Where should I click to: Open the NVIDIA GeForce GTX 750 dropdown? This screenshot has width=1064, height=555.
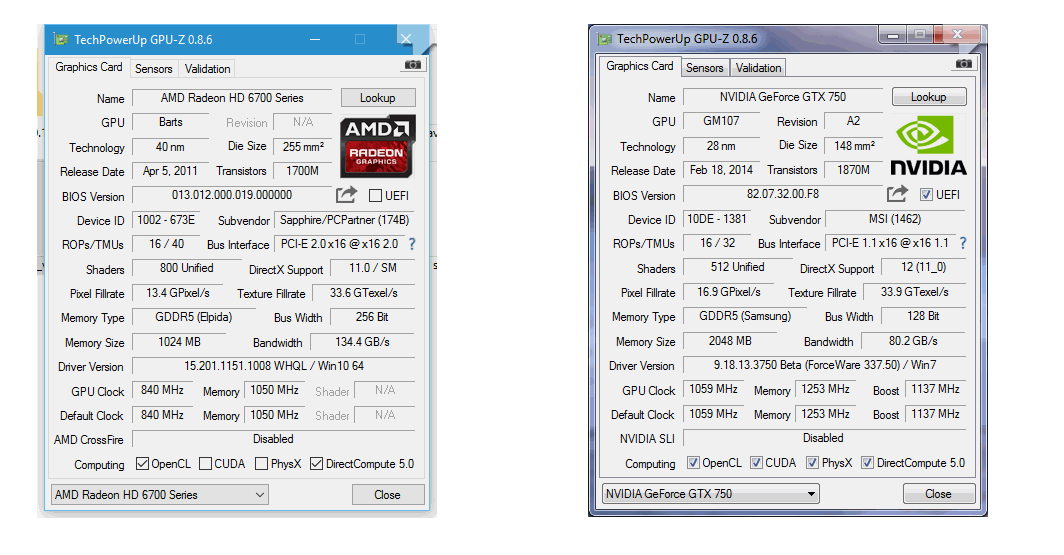tap(710, 493)
